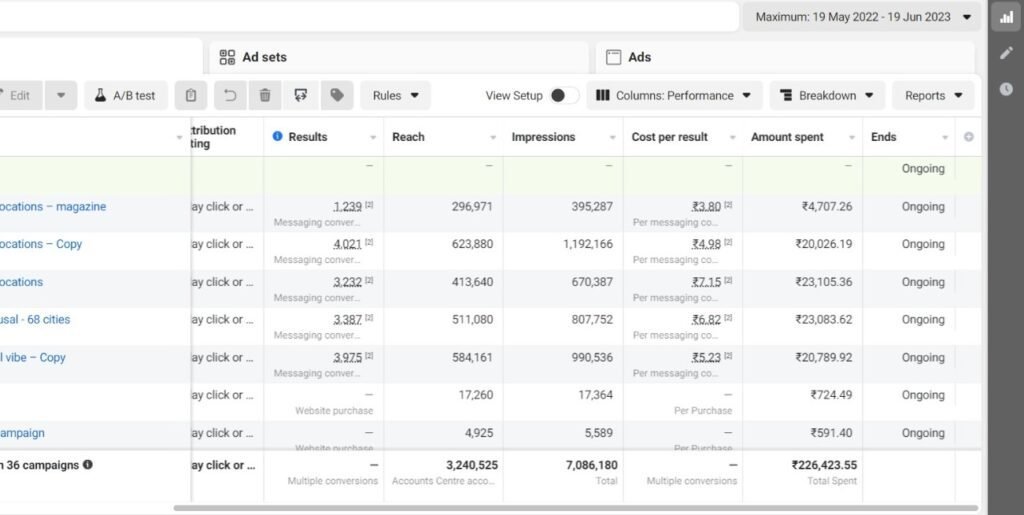Click the tag label icon
The height and width of the screenshot is (515, 1024).
(337, 96)
